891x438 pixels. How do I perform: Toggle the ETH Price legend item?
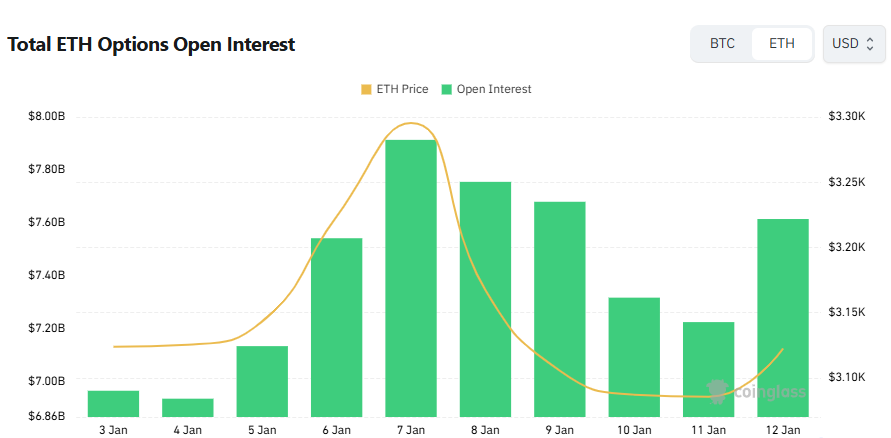(x=401, y=89)
